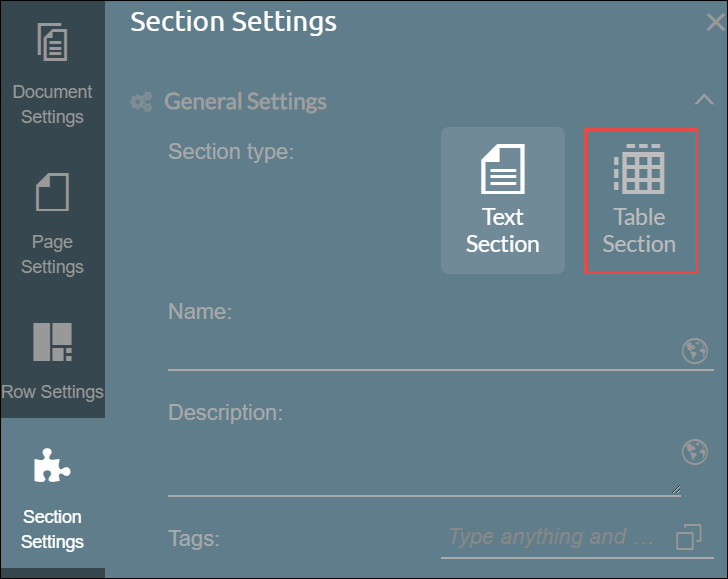Click the "Name:" field label
This screenshot has height=579, width=728.
pos(200,311)
